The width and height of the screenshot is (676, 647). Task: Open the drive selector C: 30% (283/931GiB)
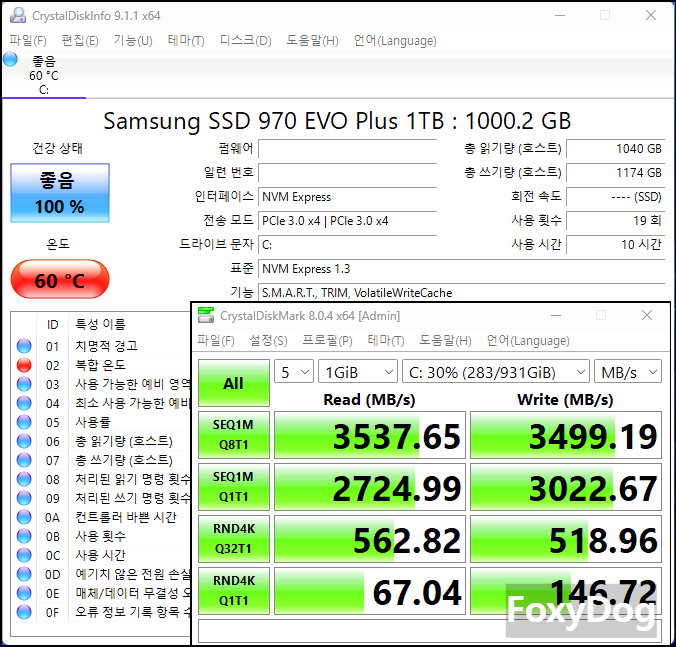tap(496, 372)
